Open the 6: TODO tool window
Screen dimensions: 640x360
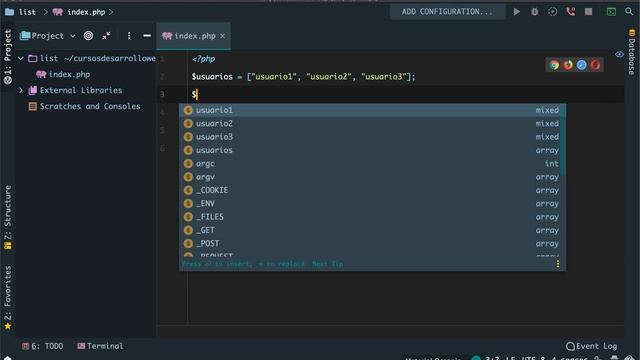43,346
